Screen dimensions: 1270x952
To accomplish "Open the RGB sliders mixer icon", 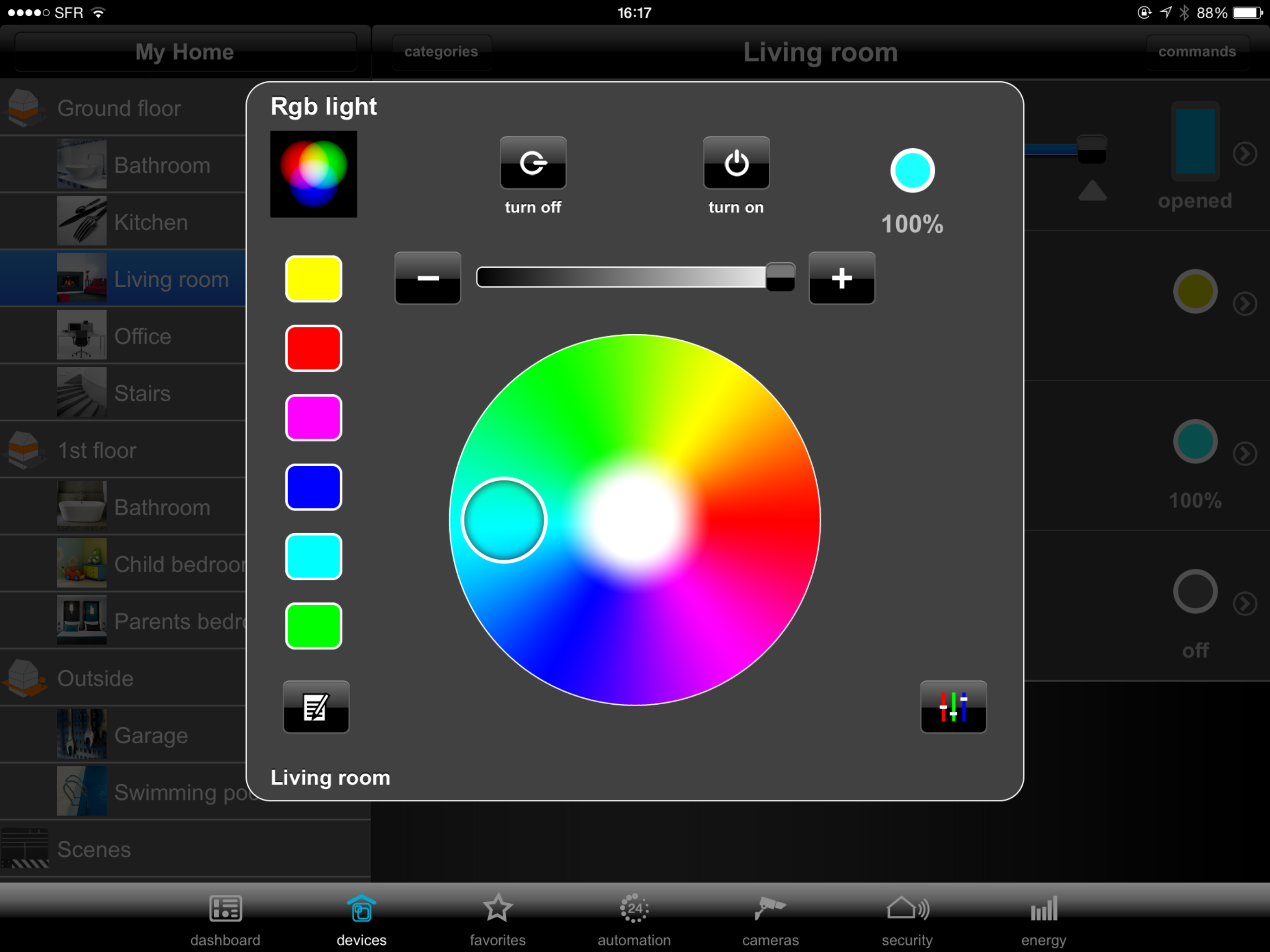I will coord(953,707).
